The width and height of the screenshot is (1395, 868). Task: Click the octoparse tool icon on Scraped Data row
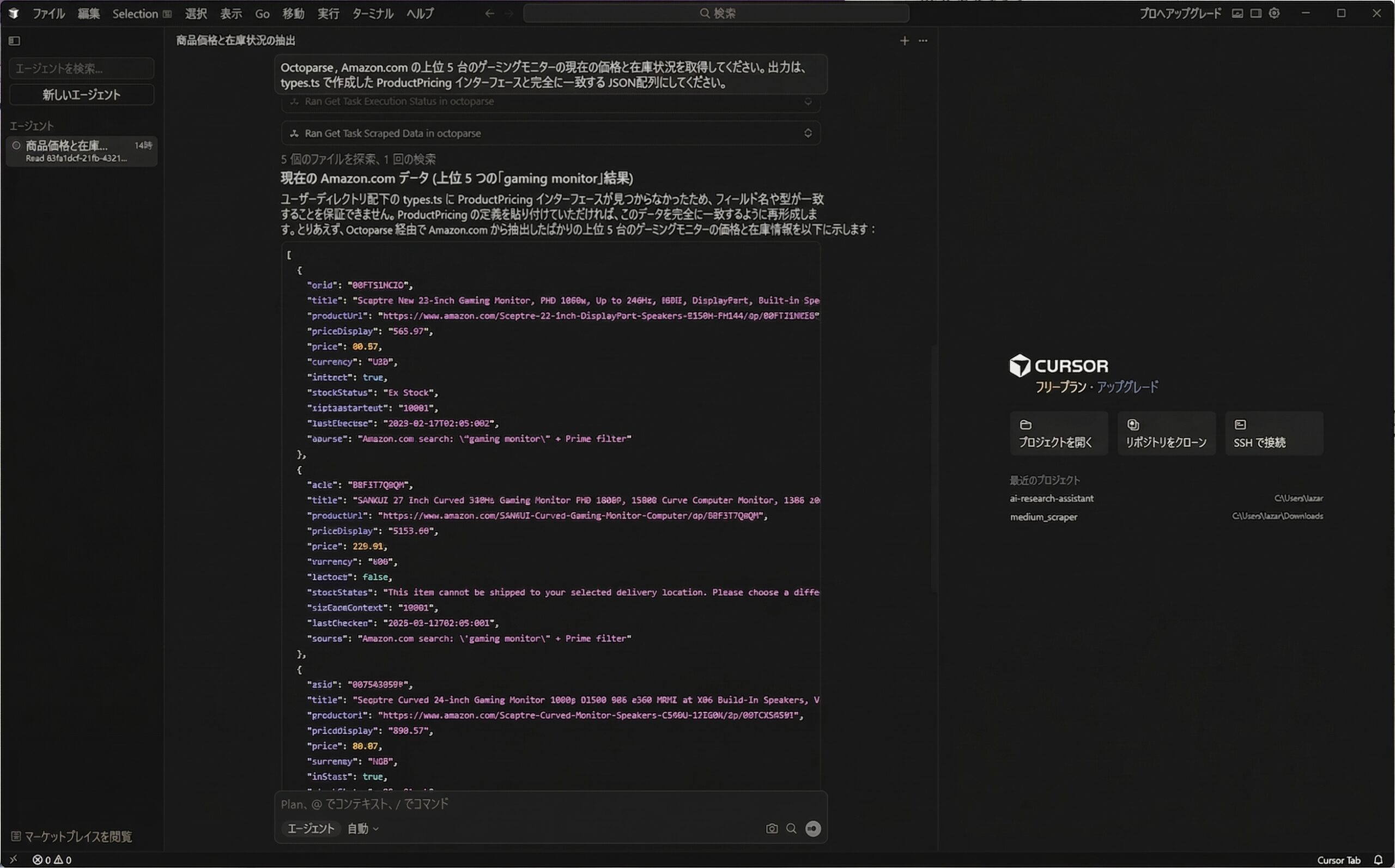click(294, 133)
